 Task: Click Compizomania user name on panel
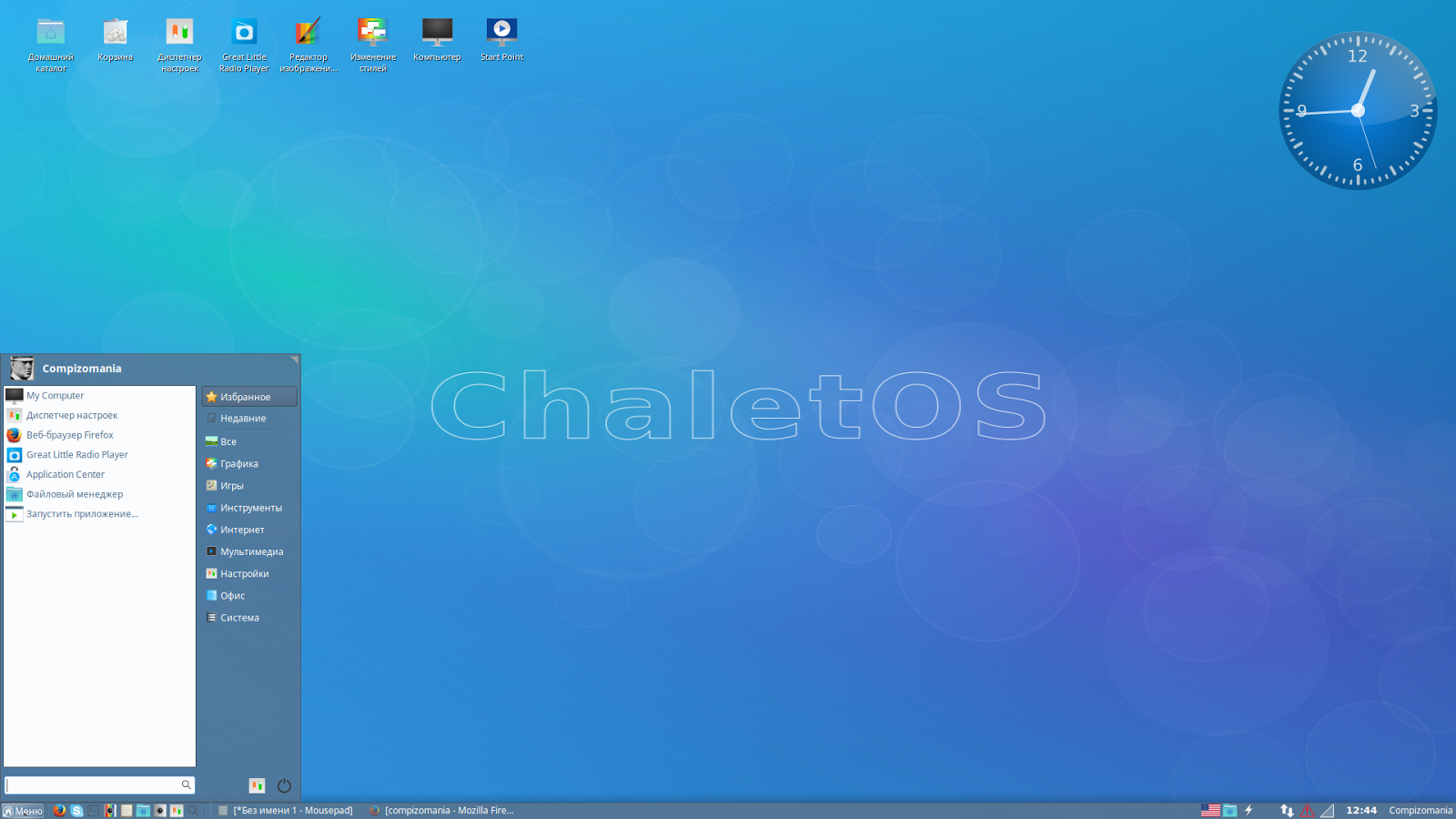[x=1421, y=811]
